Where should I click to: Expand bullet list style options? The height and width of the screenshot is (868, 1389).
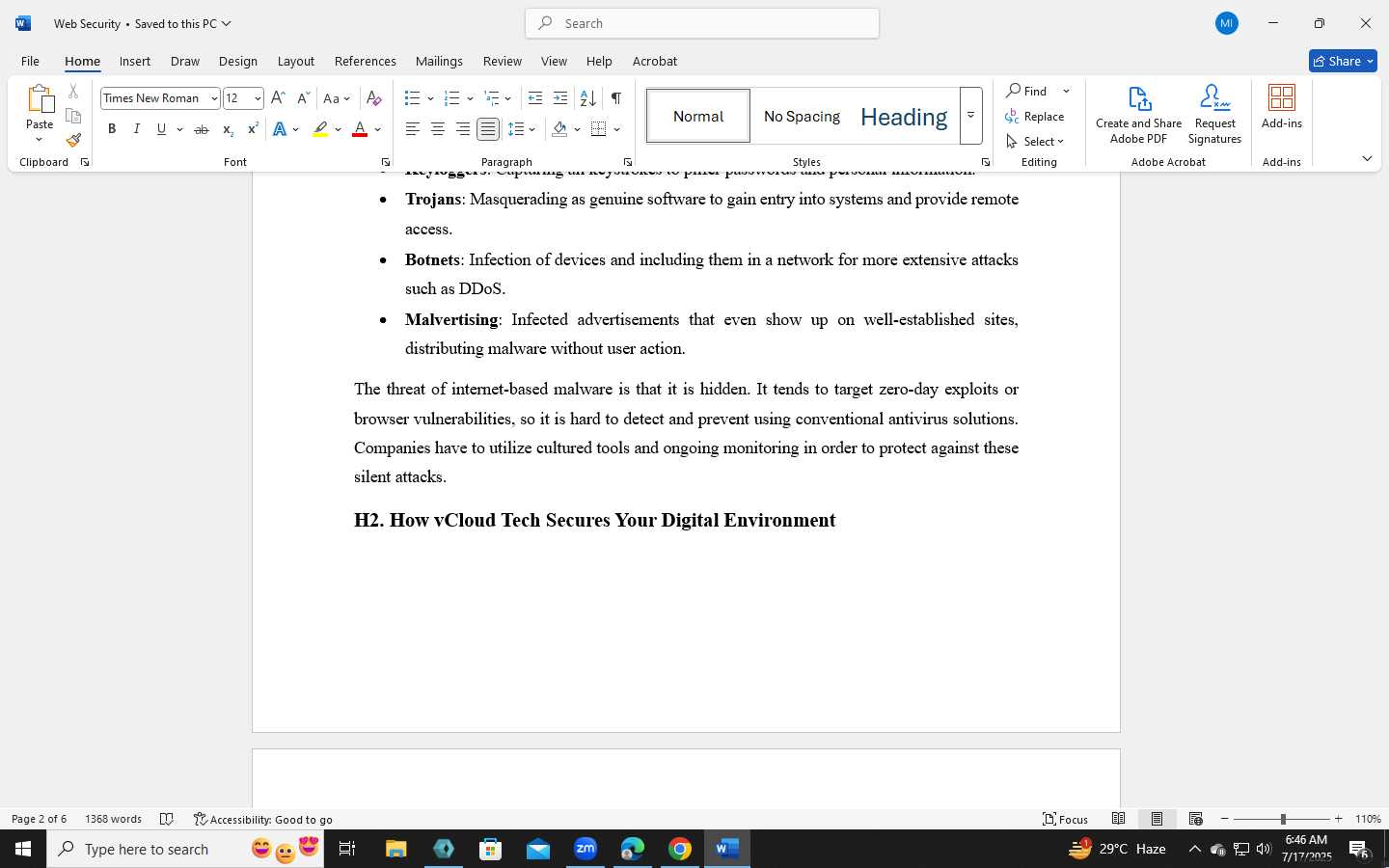(430, 98)
